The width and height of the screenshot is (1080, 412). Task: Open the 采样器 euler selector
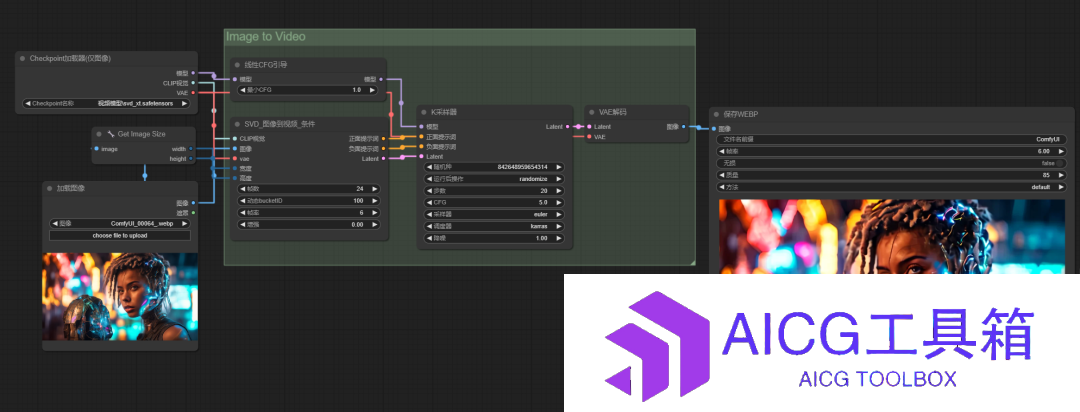click(x=495, y=214)
